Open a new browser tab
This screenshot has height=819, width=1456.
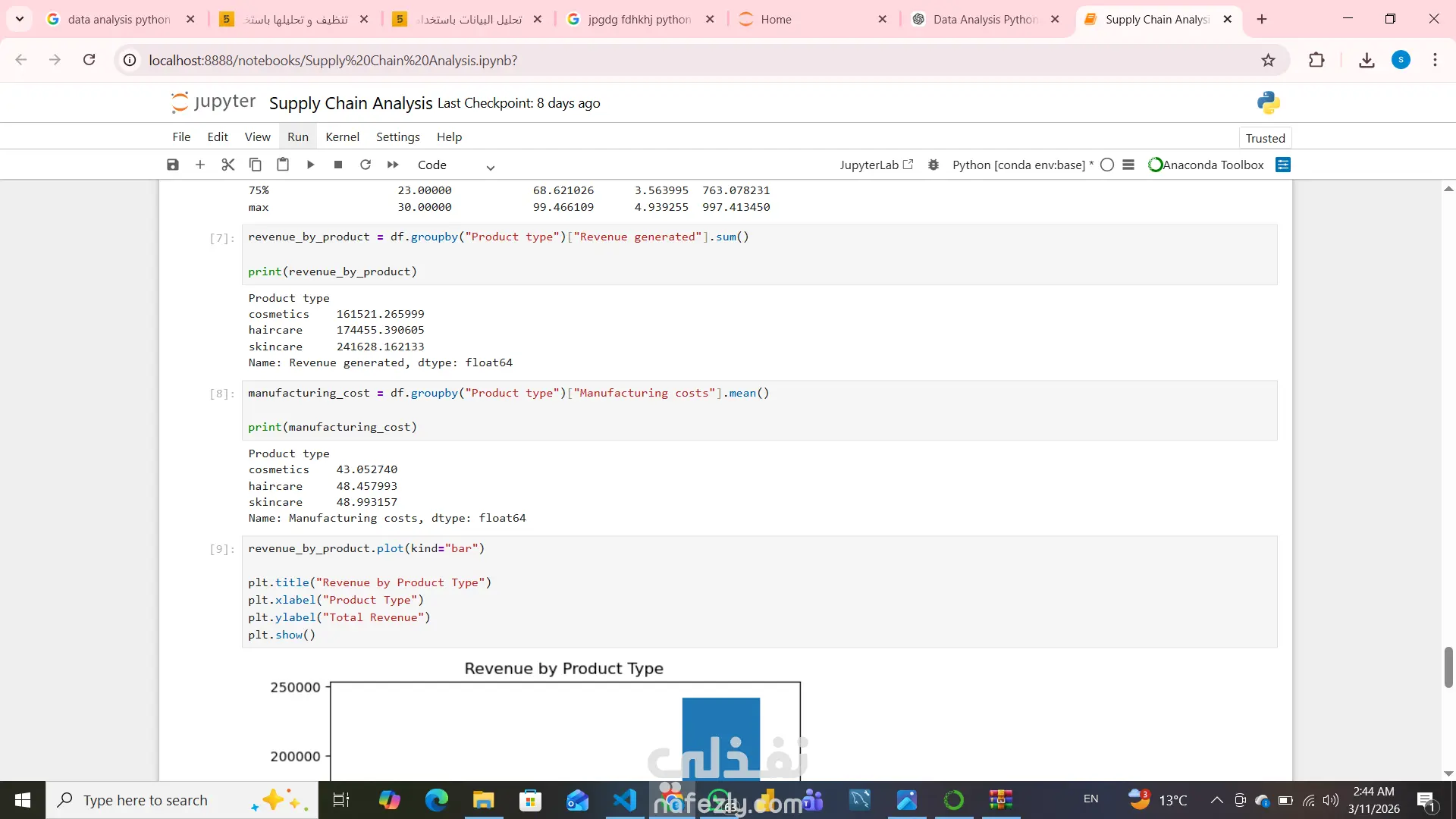1262,19
